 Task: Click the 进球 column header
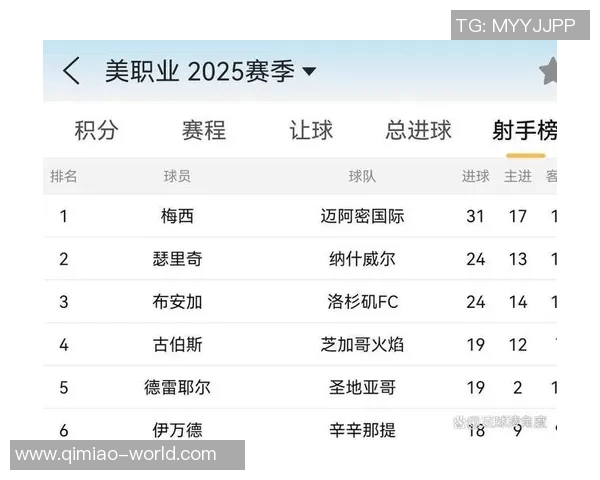coord(476,176)
